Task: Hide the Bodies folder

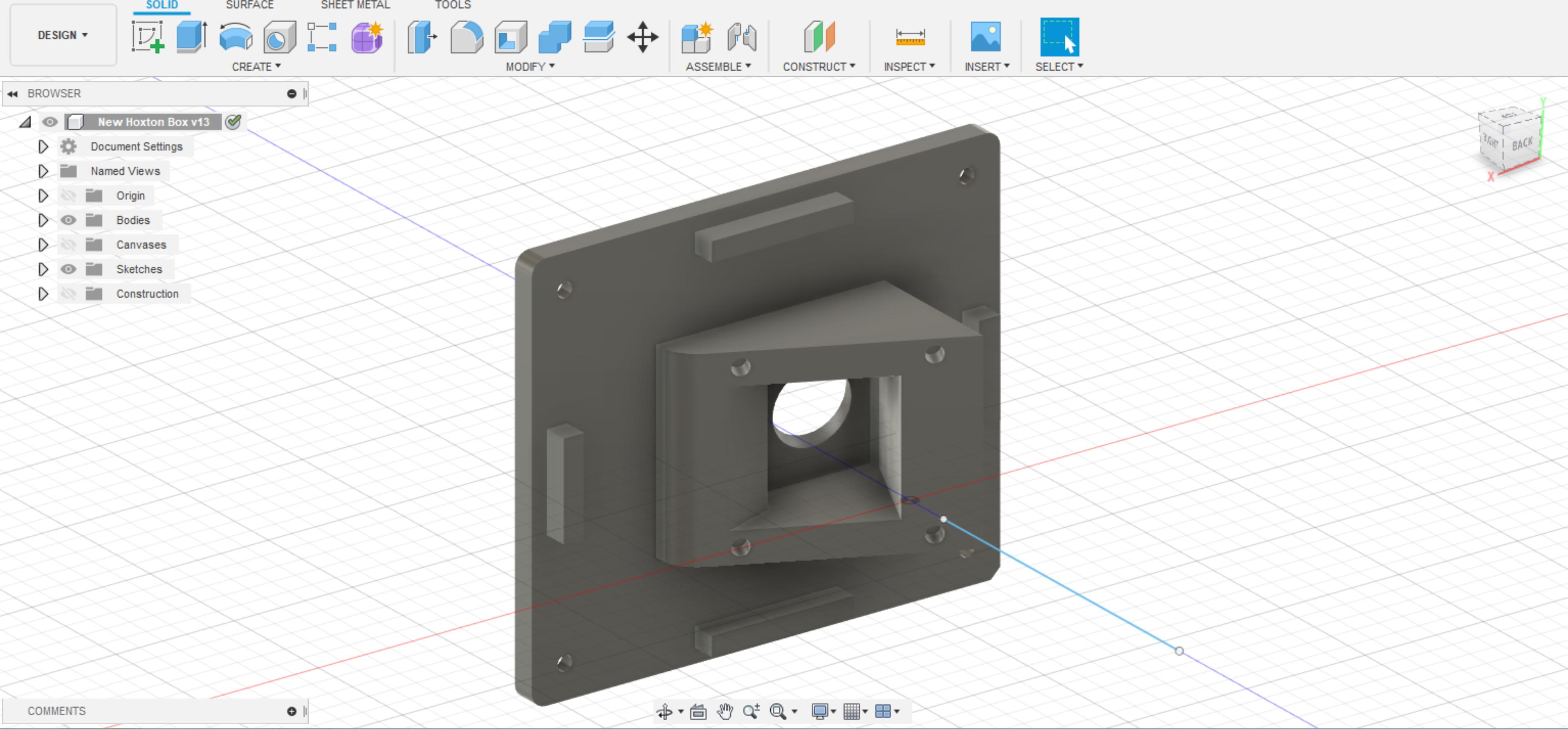Action: tap(69, 220)
